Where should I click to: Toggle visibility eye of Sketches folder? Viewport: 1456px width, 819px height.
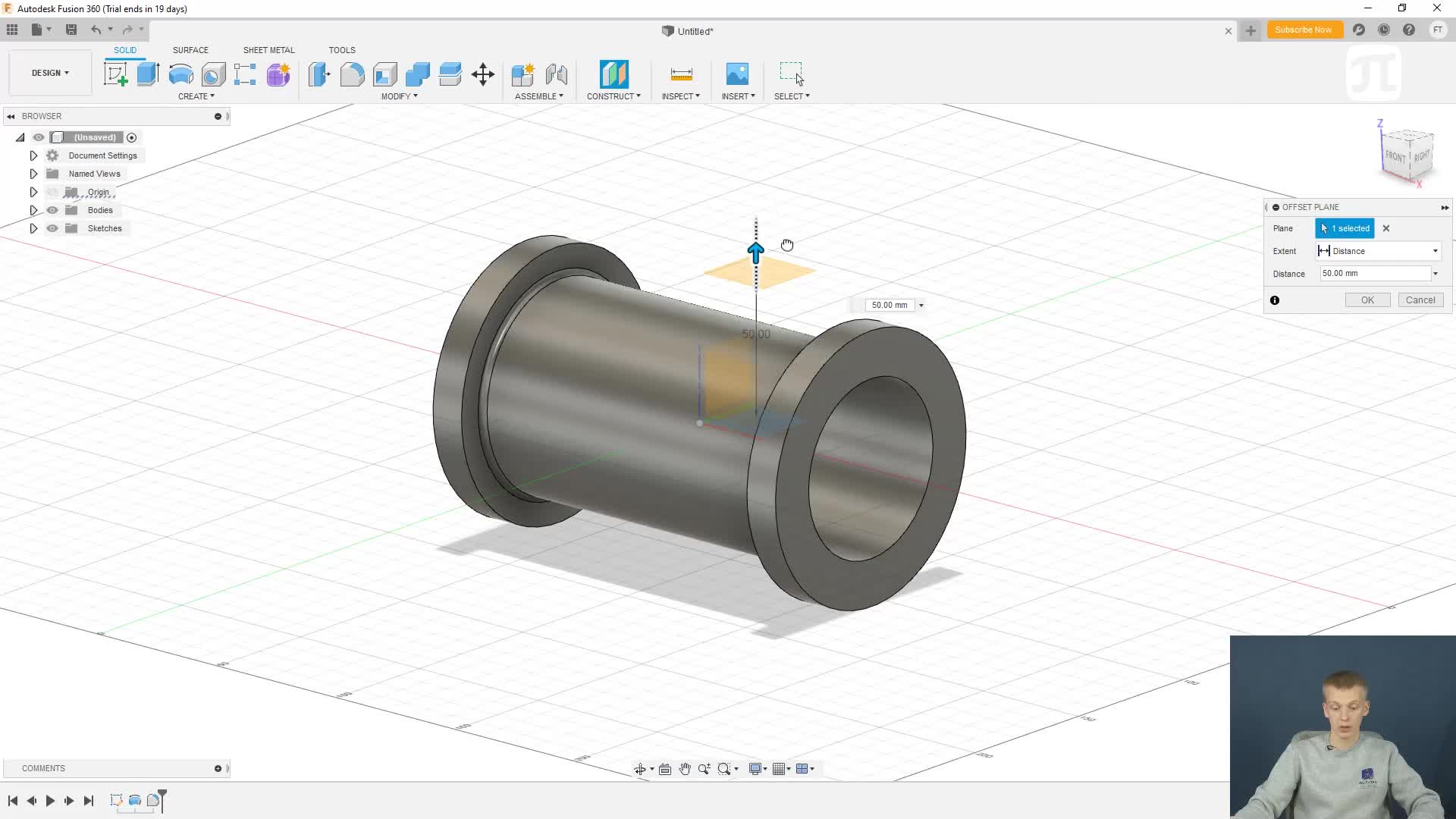[x=52, y=228]
